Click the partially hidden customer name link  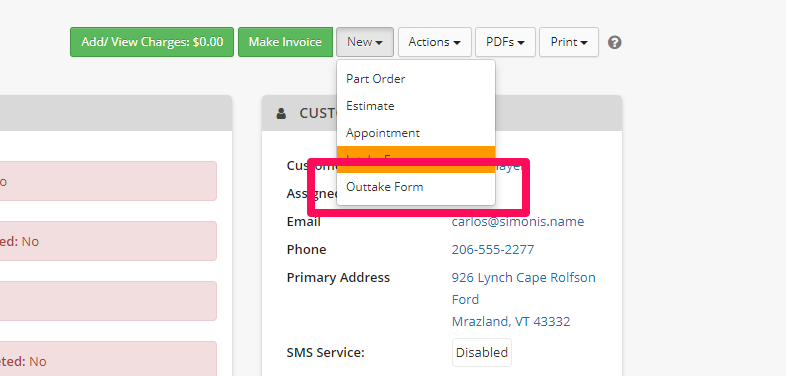512,166
